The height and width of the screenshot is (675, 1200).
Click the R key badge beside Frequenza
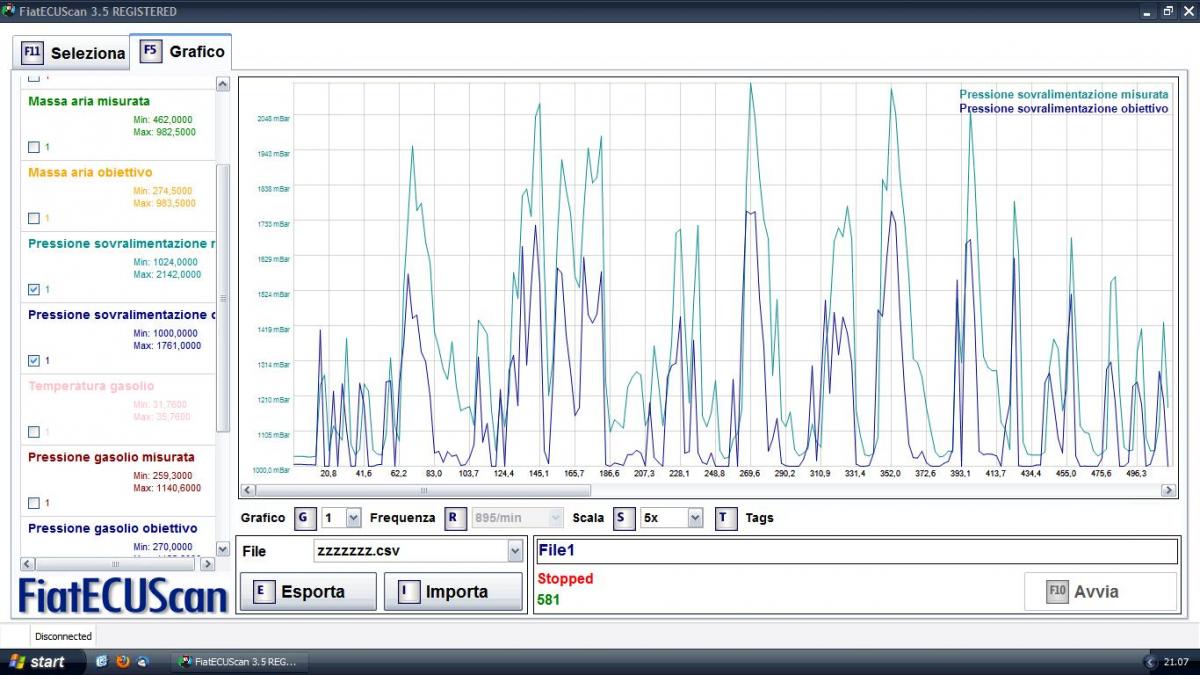(456, 518)
